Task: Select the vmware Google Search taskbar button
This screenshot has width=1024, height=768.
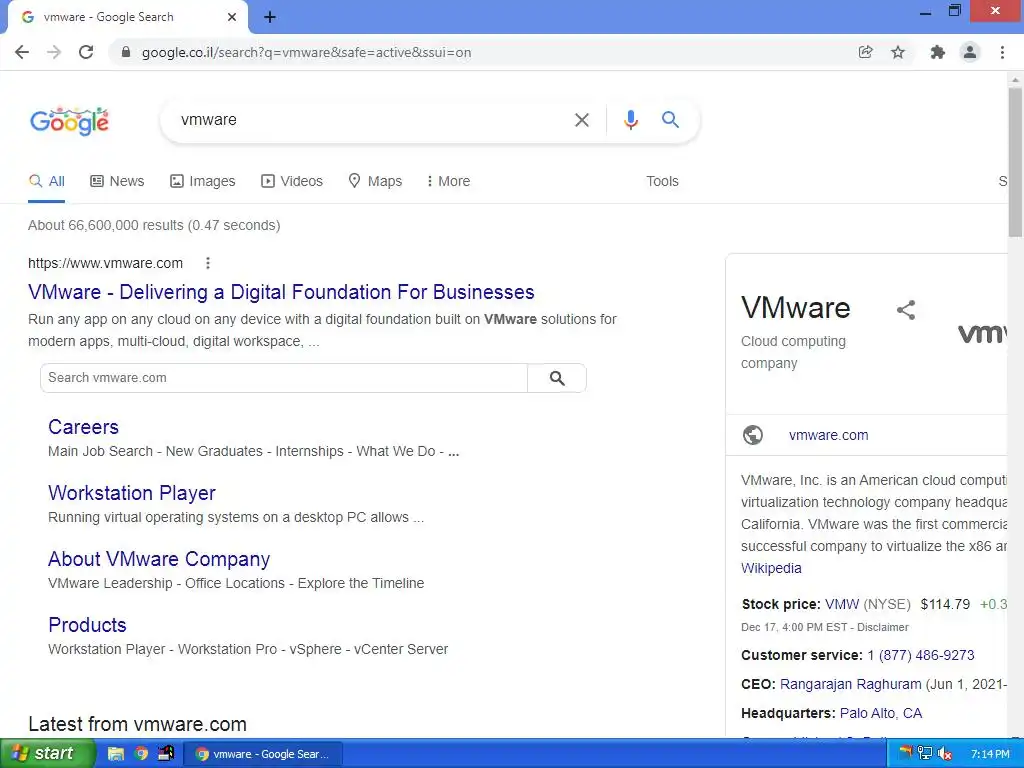Action: [x=263, y=754]
